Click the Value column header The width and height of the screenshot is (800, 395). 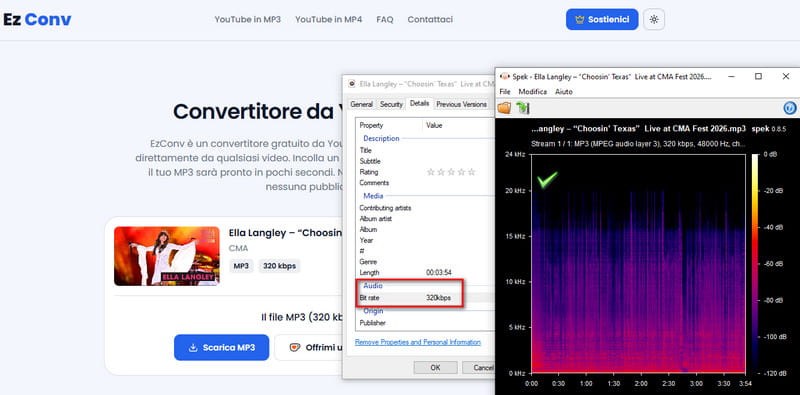459,125
